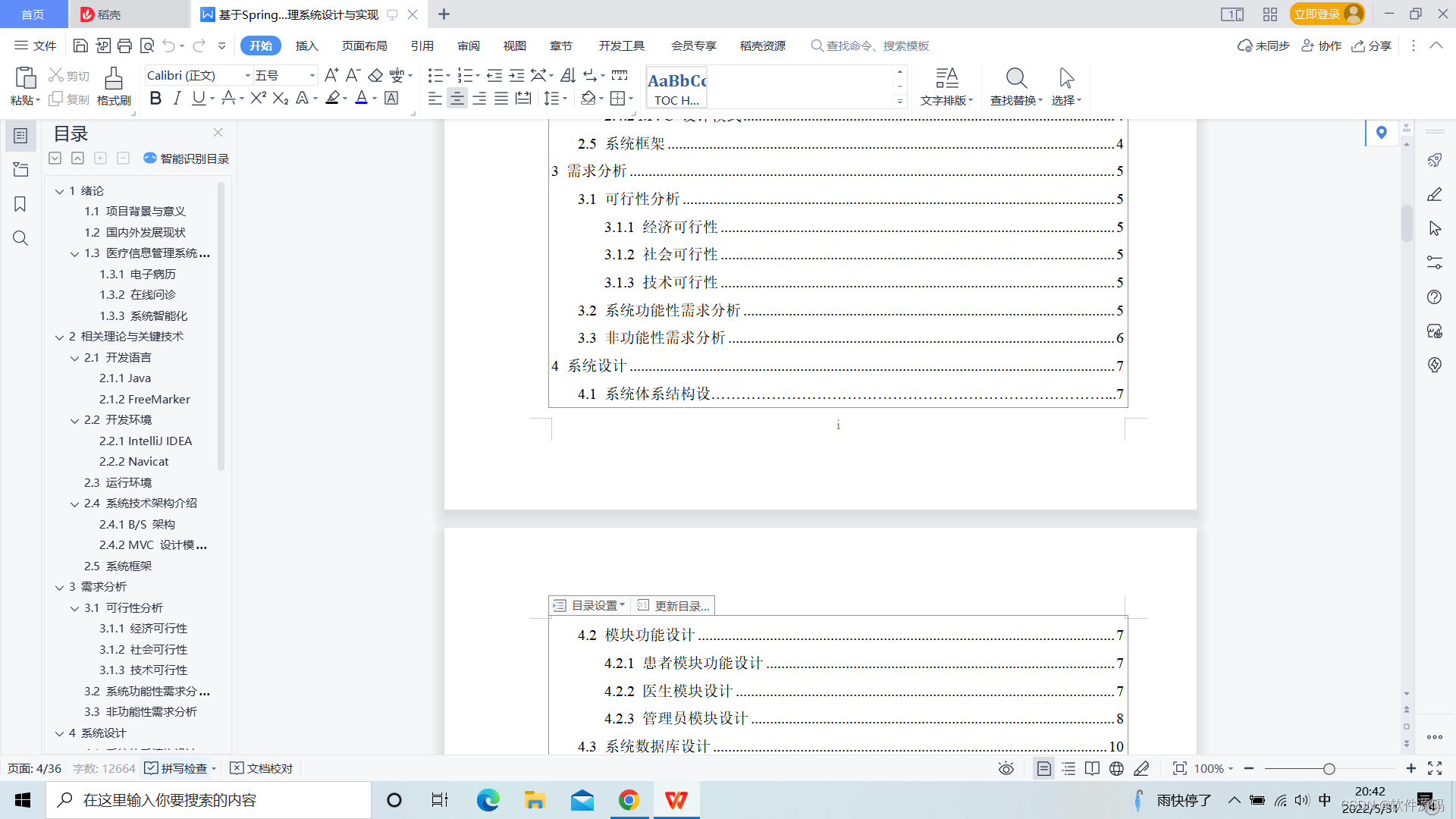This screenshot has width=1456, height=819.
Task: Select center text alignment
Action: point(457,99)
